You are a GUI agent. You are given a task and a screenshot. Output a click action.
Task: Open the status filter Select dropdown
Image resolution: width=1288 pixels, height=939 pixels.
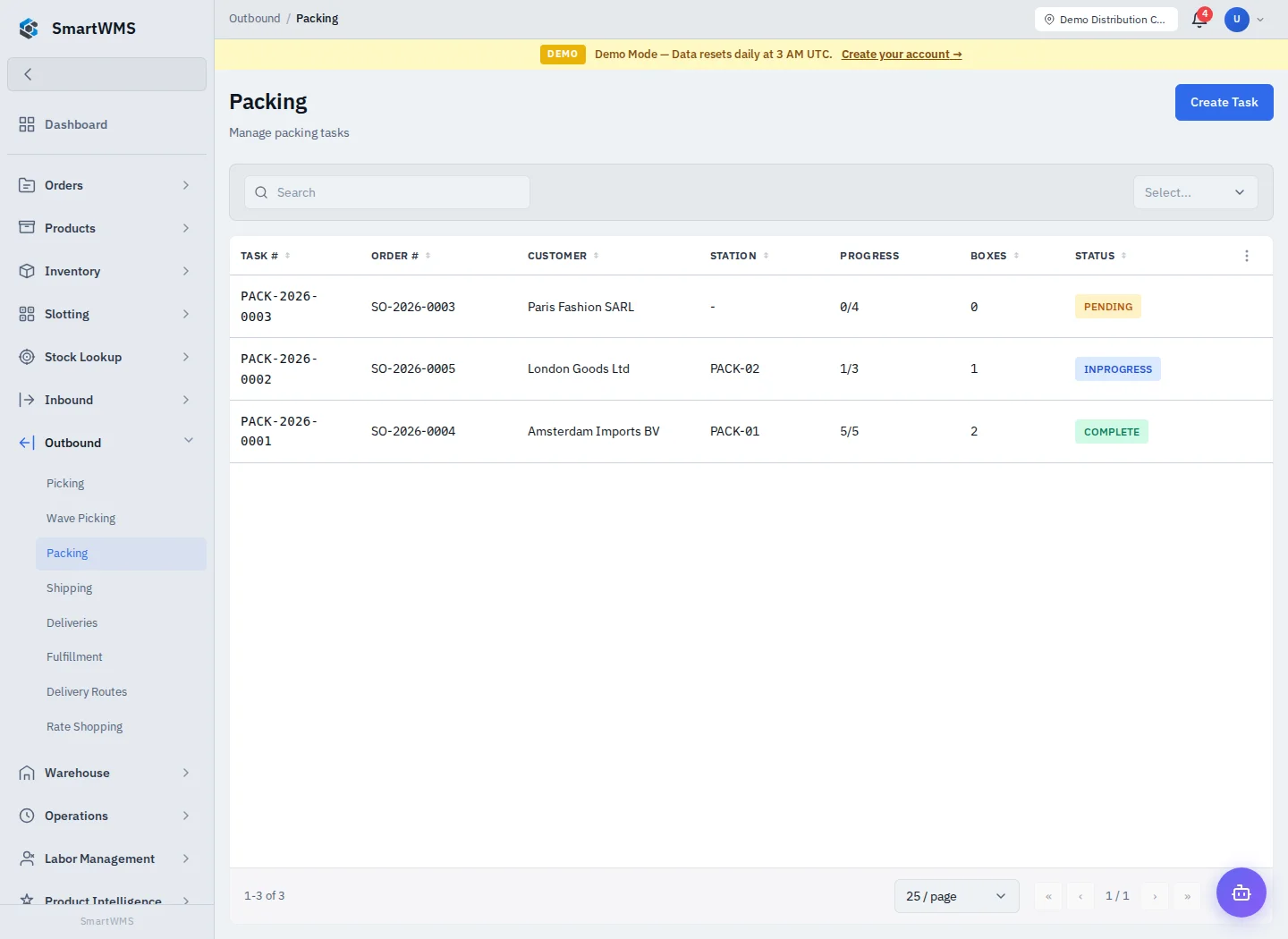(1195, 192)
